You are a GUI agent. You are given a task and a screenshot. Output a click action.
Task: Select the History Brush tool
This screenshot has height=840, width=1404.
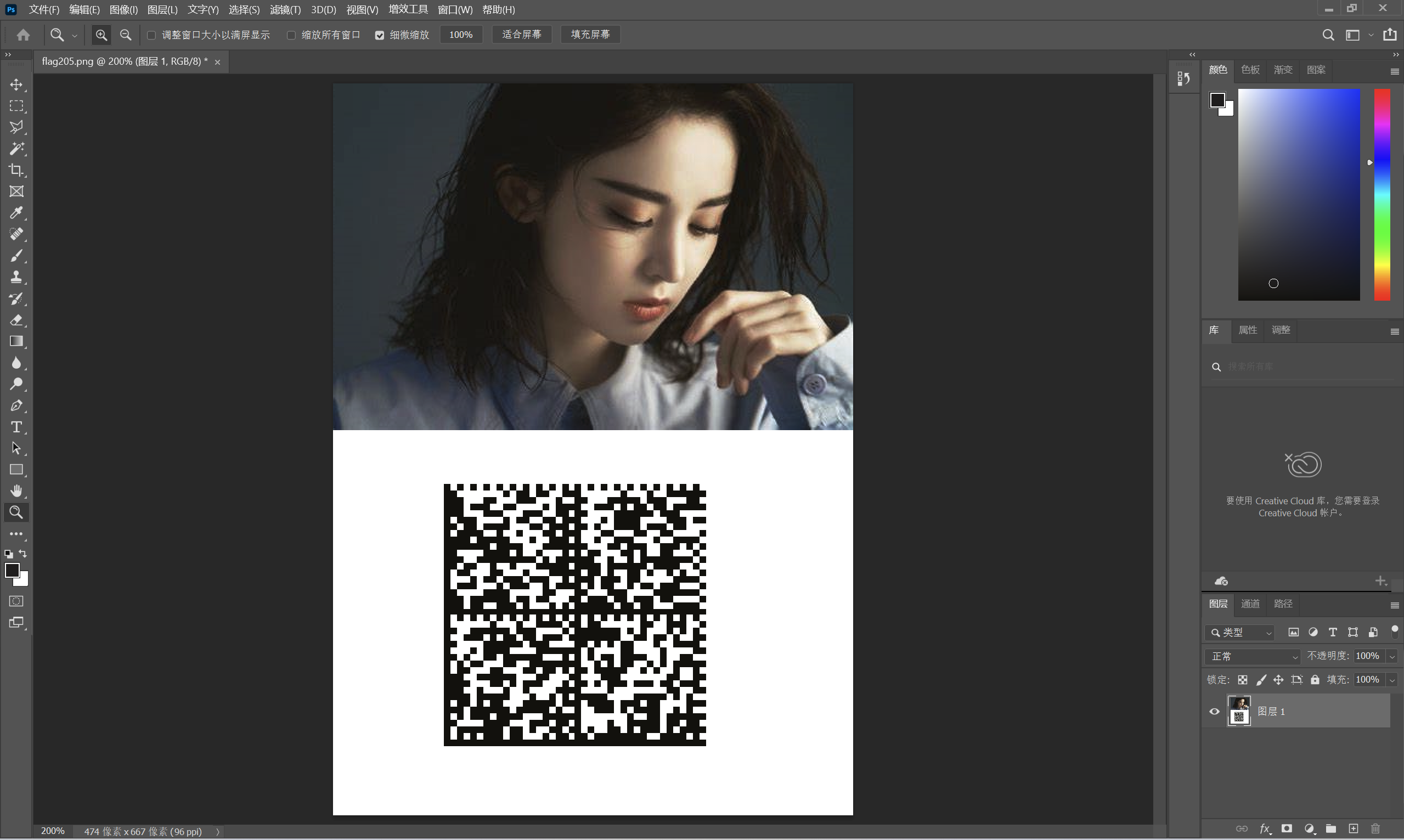[16, 298]
